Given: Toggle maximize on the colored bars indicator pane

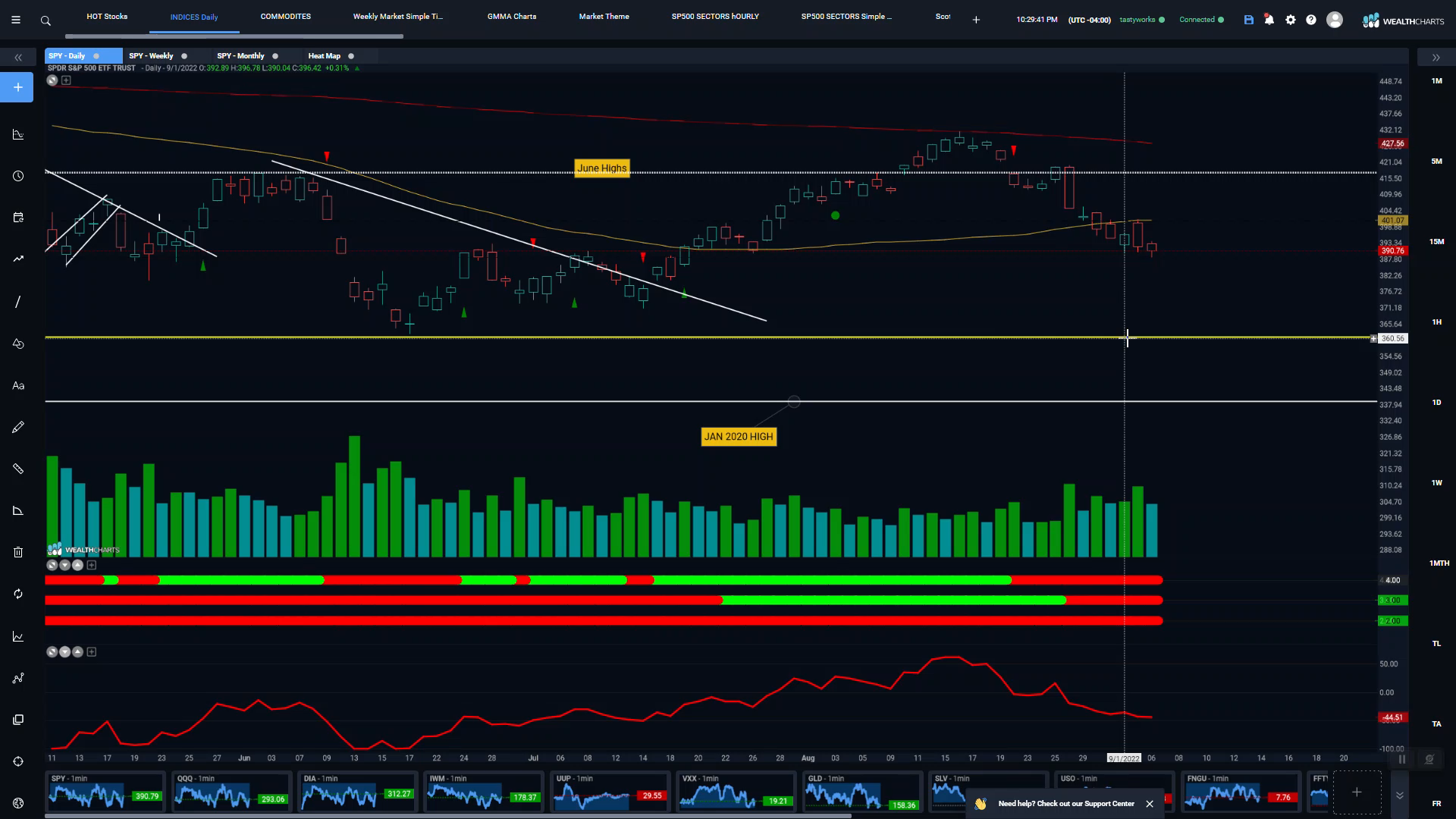Looking at the screenshot, I should point(52,565).
